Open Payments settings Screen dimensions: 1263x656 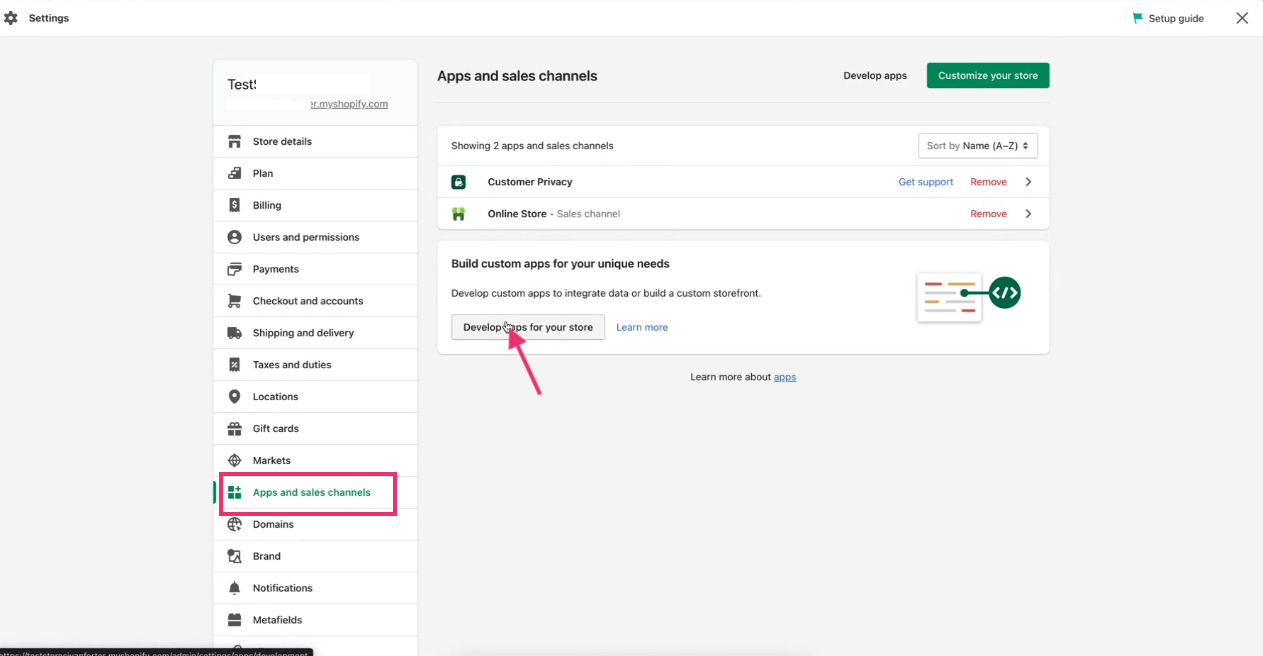(315, 269)
